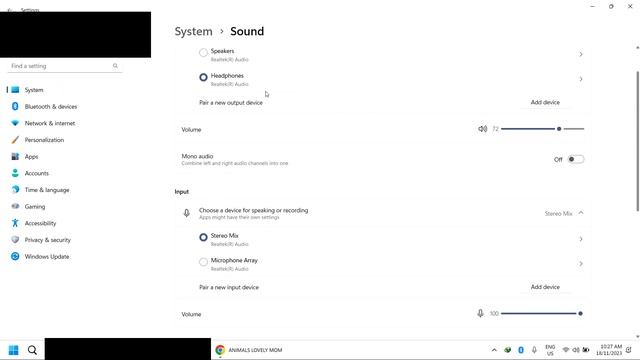The image size is (640, 360).
Task: Click the green security tray icon
Action: click(507, 350)
